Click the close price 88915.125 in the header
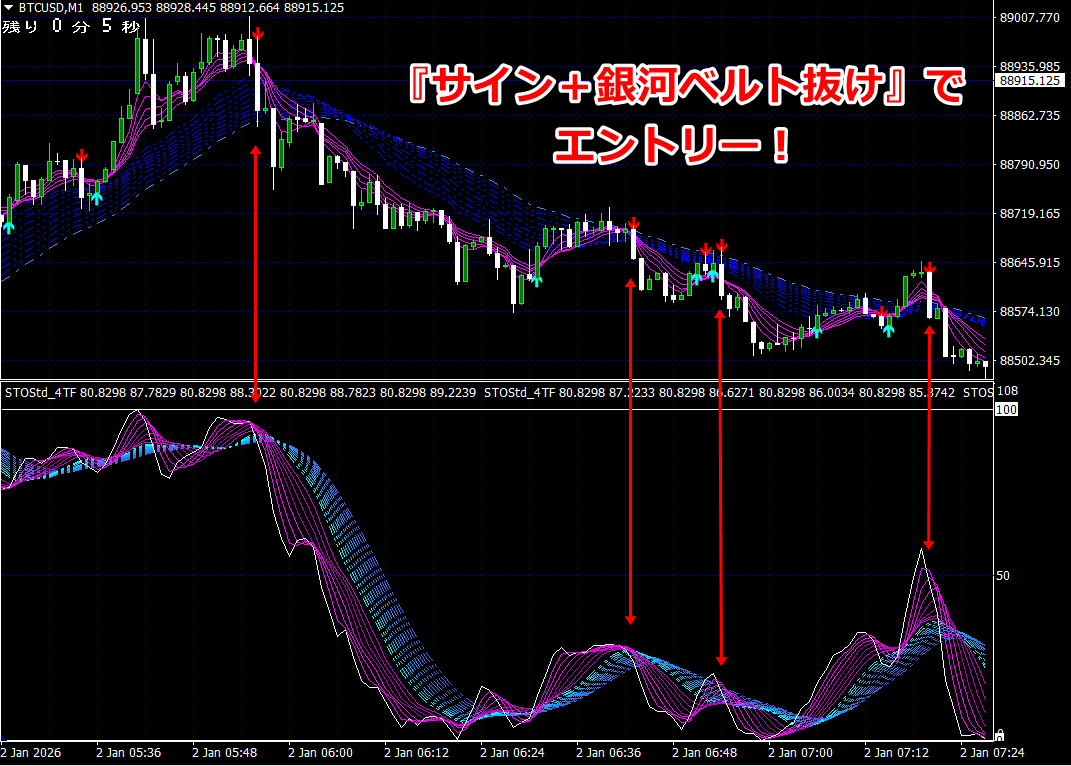1071x766 pixels. 314,8
